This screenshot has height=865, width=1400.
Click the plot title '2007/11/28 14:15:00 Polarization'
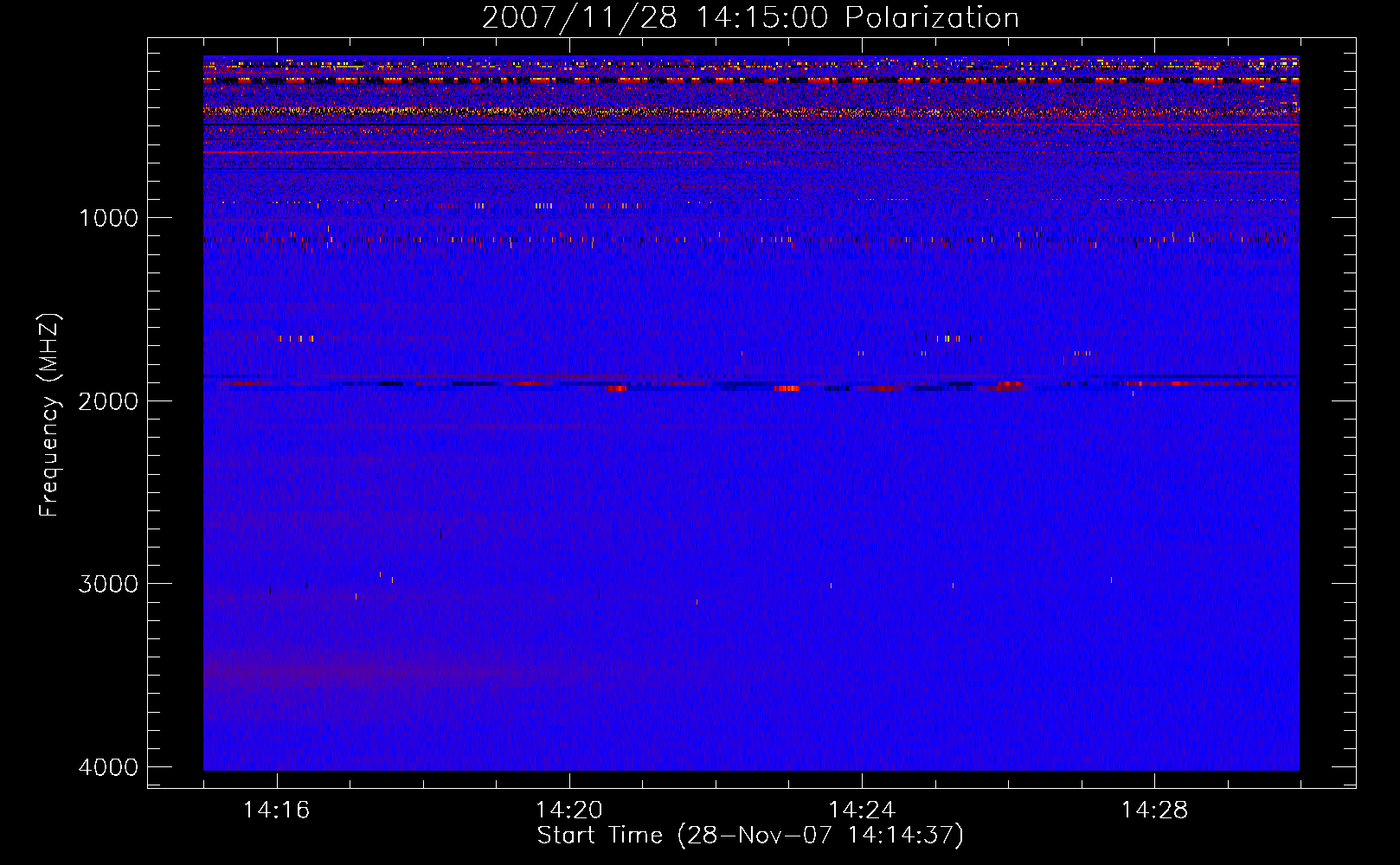(750, 18)
